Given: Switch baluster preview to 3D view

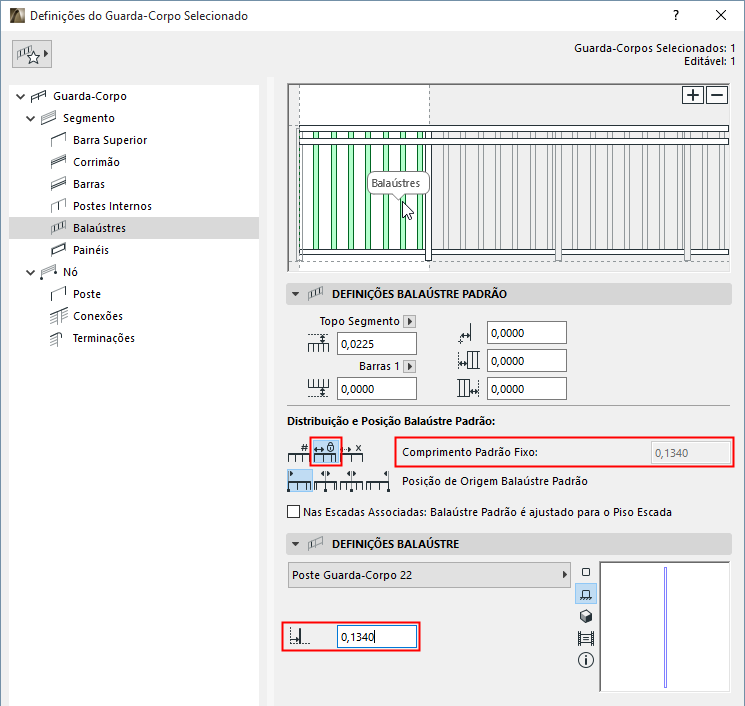Looking at the screenshot, I should click(586, 616).
